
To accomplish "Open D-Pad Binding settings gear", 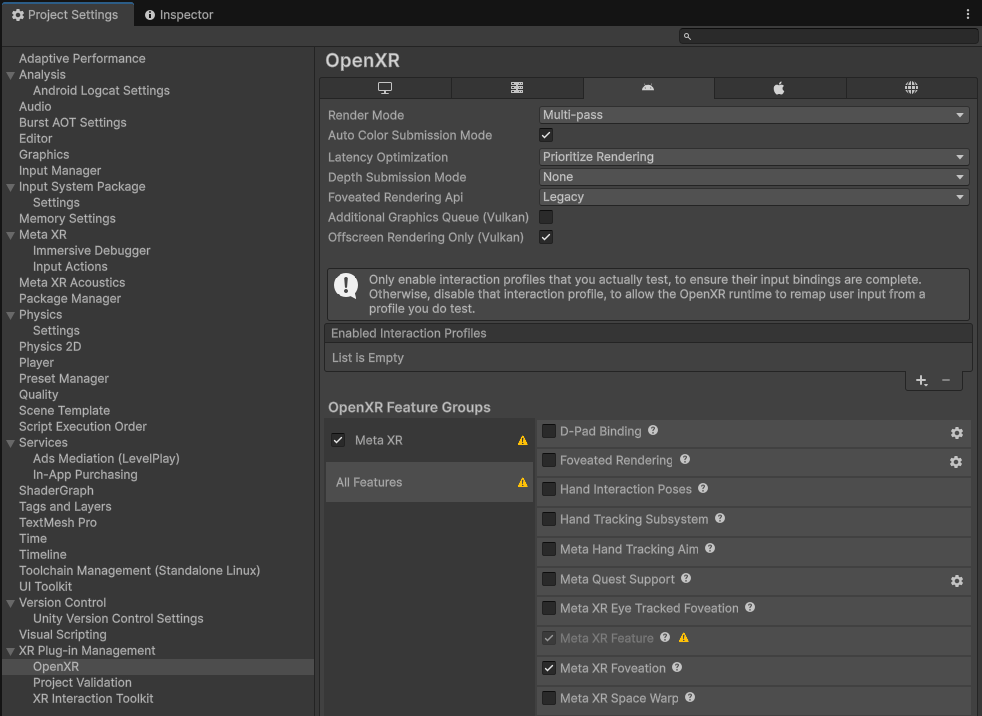I will click(x=956, y=433).
